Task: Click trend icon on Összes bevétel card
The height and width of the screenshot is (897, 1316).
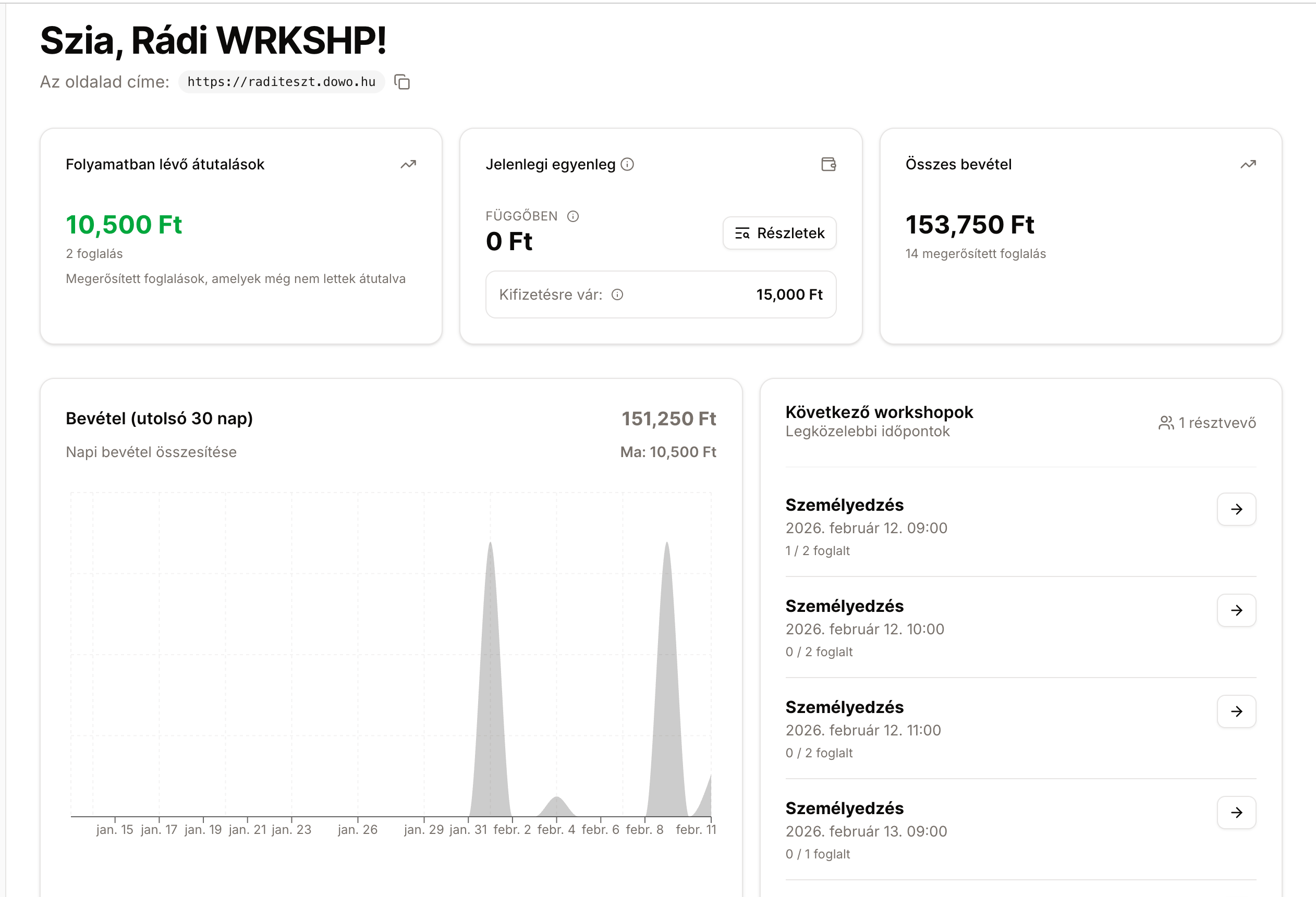Action: [1248, 165]
